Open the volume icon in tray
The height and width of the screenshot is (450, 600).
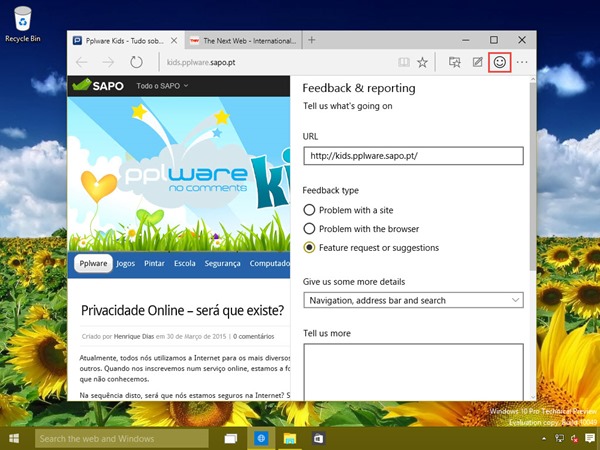click(574, 439)
